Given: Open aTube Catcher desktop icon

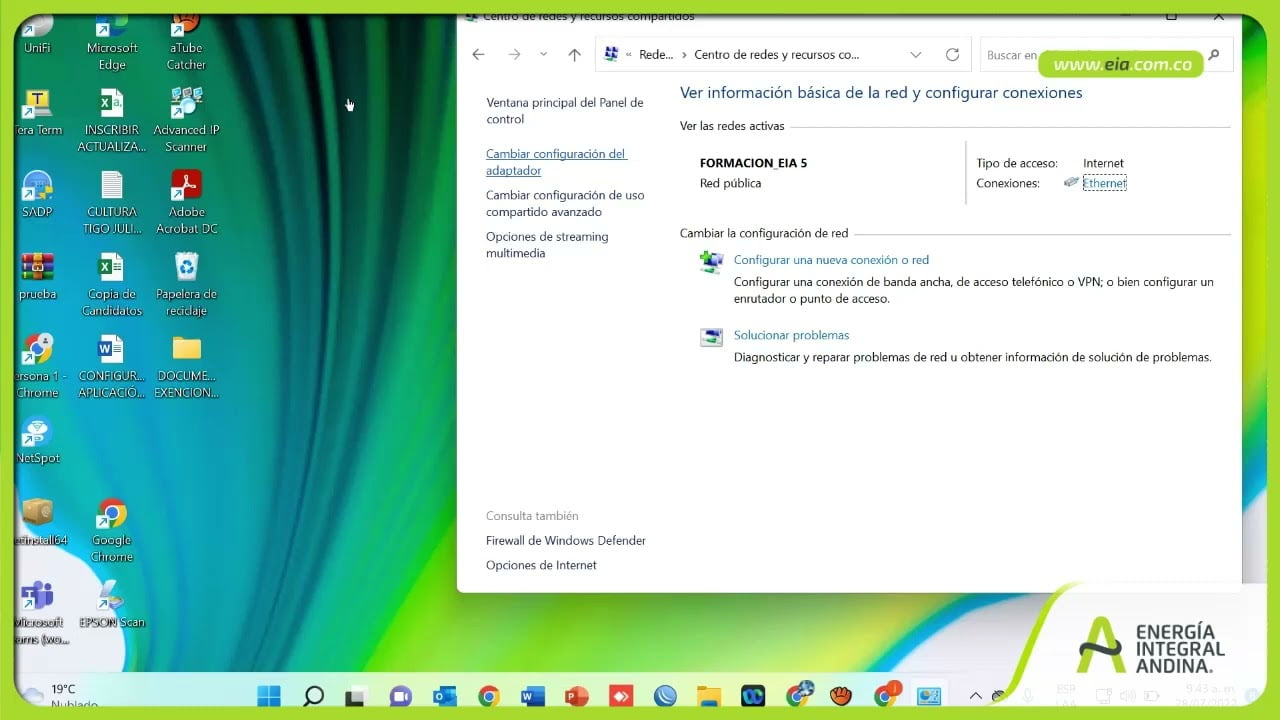Looking at the screenshot, I should click(186, 25).
